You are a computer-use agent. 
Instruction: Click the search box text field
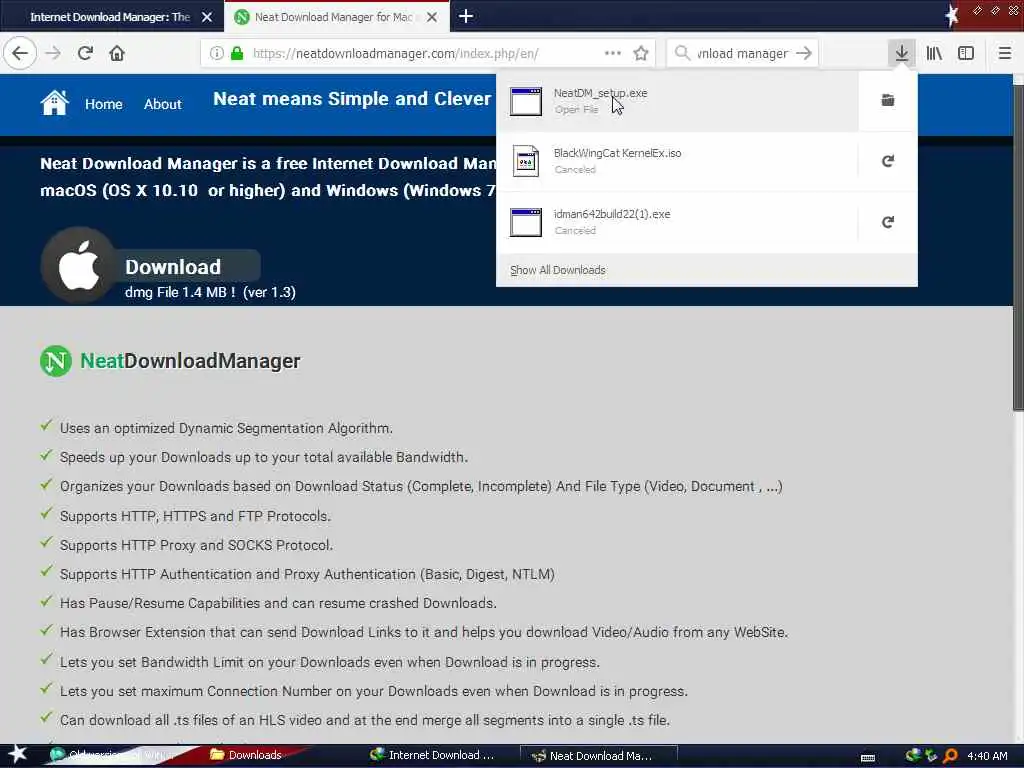pyautogui.click(x=743, y=53)
